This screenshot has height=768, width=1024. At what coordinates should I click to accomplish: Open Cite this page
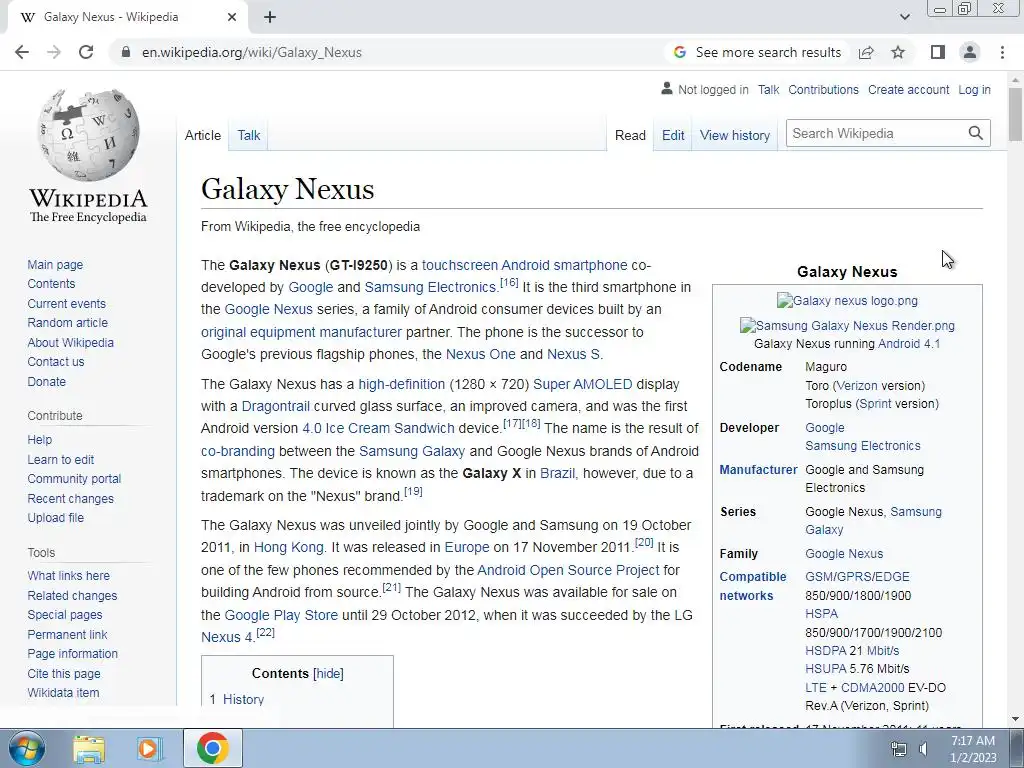click(x=64, y=673)
